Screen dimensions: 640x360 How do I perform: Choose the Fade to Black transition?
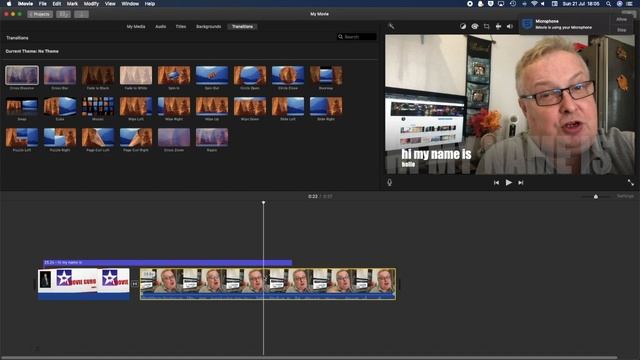[98, 76]
